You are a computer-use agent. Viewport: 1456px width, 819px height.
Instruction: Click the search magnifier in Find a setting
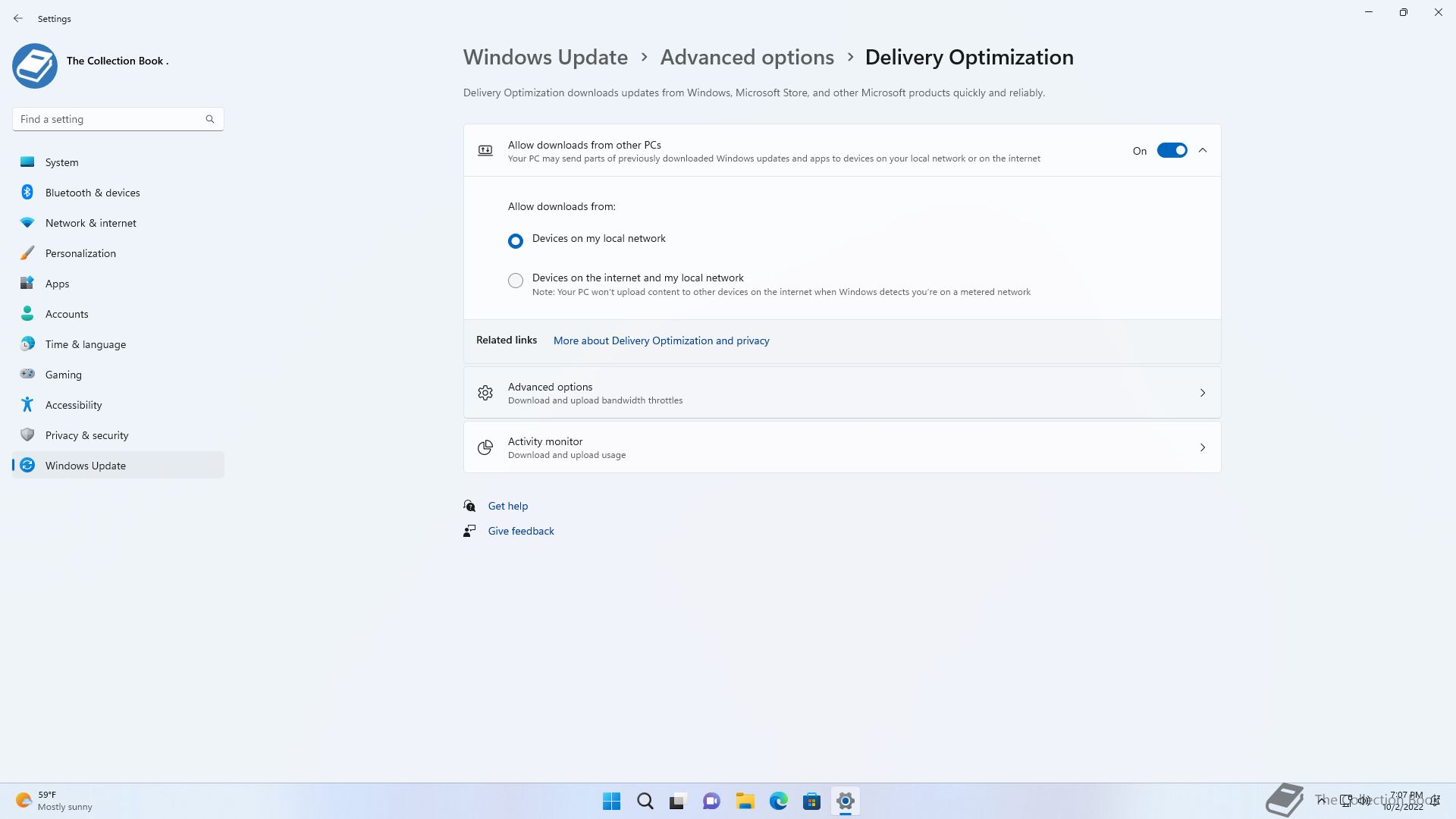coord(210,119)
